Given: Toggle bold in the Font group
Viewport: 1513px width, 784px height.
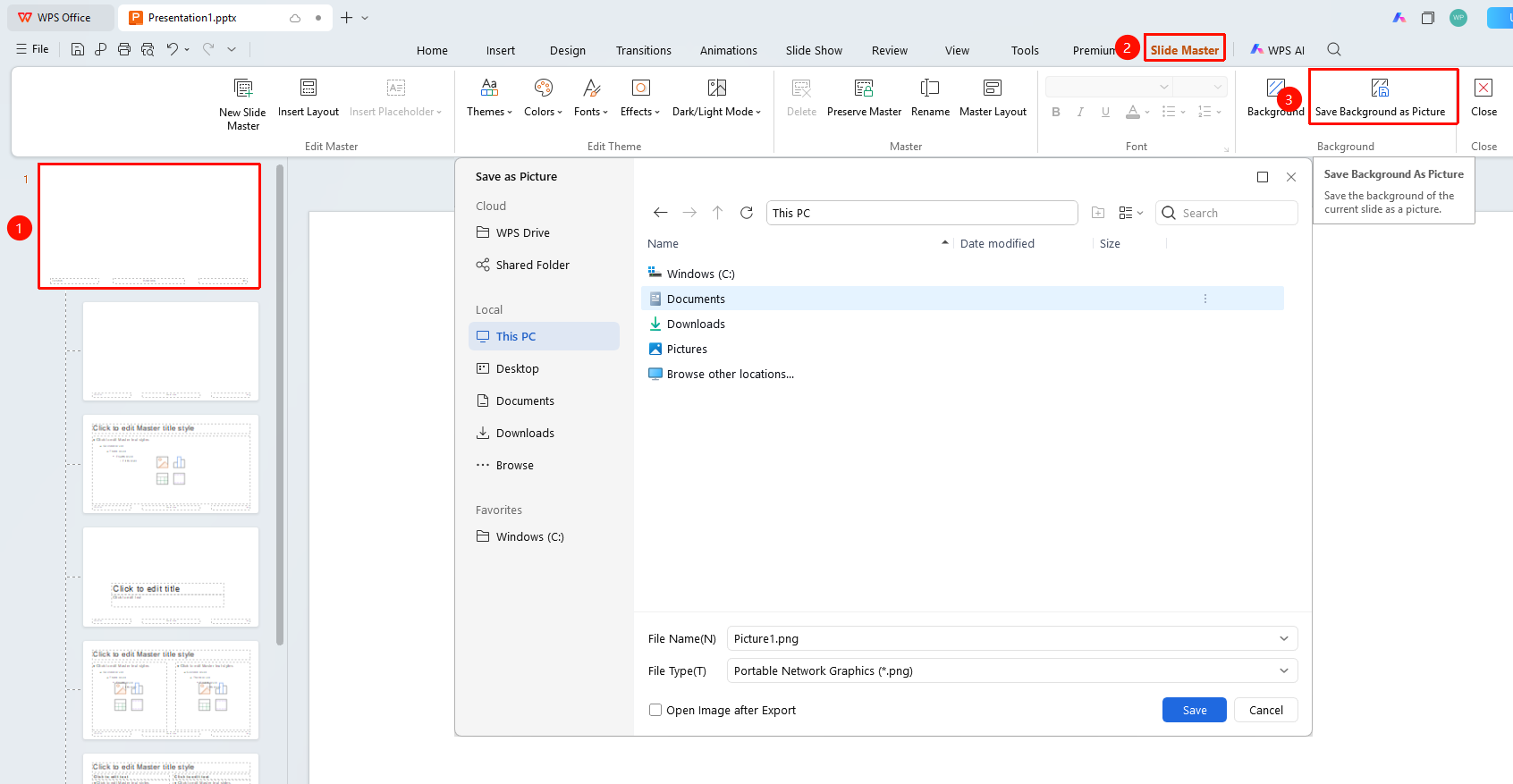Looking at the screenshot, I should pos(1056,112).
